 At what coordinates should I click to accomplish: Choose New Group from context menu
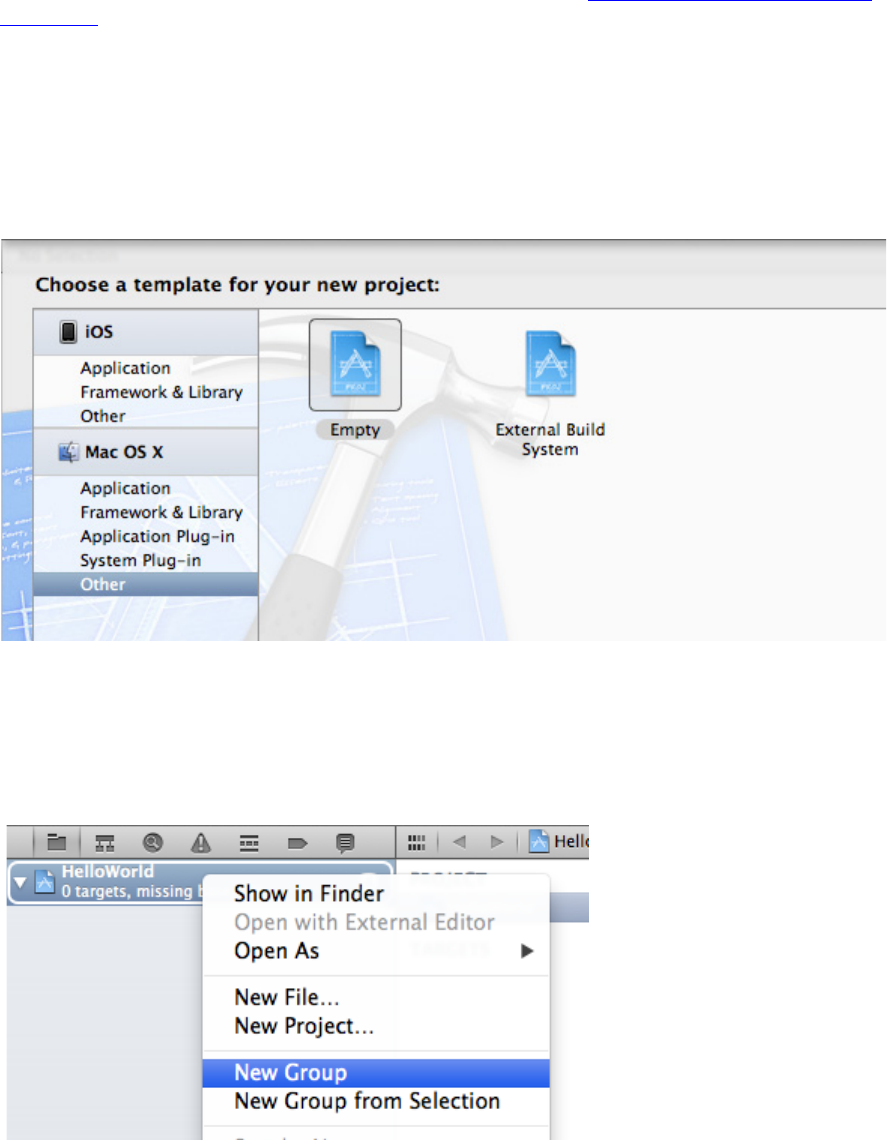point(376,1072)
